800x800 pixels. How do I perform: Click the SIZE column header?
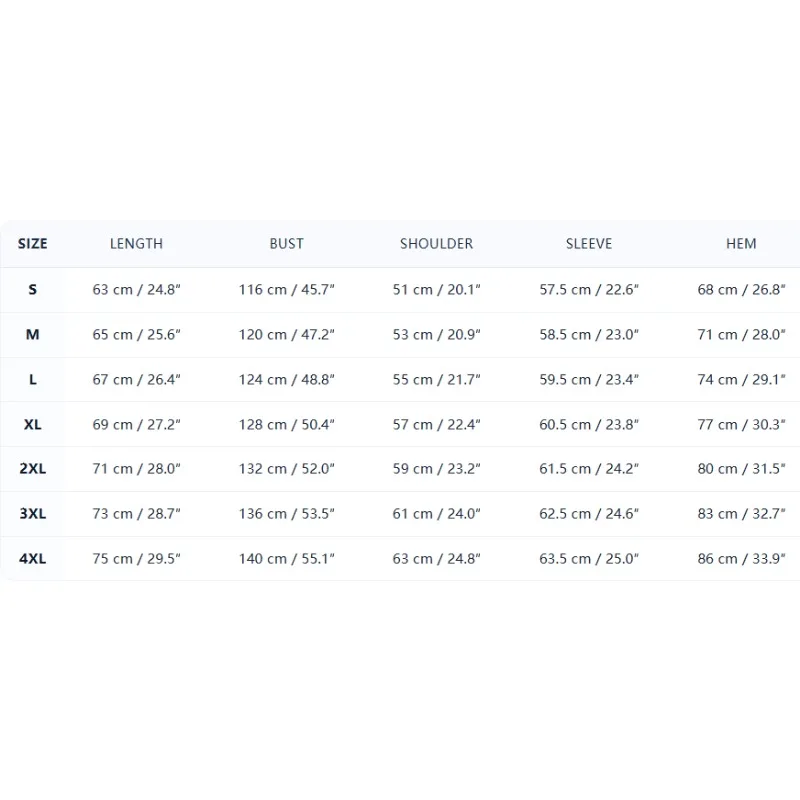33,244
